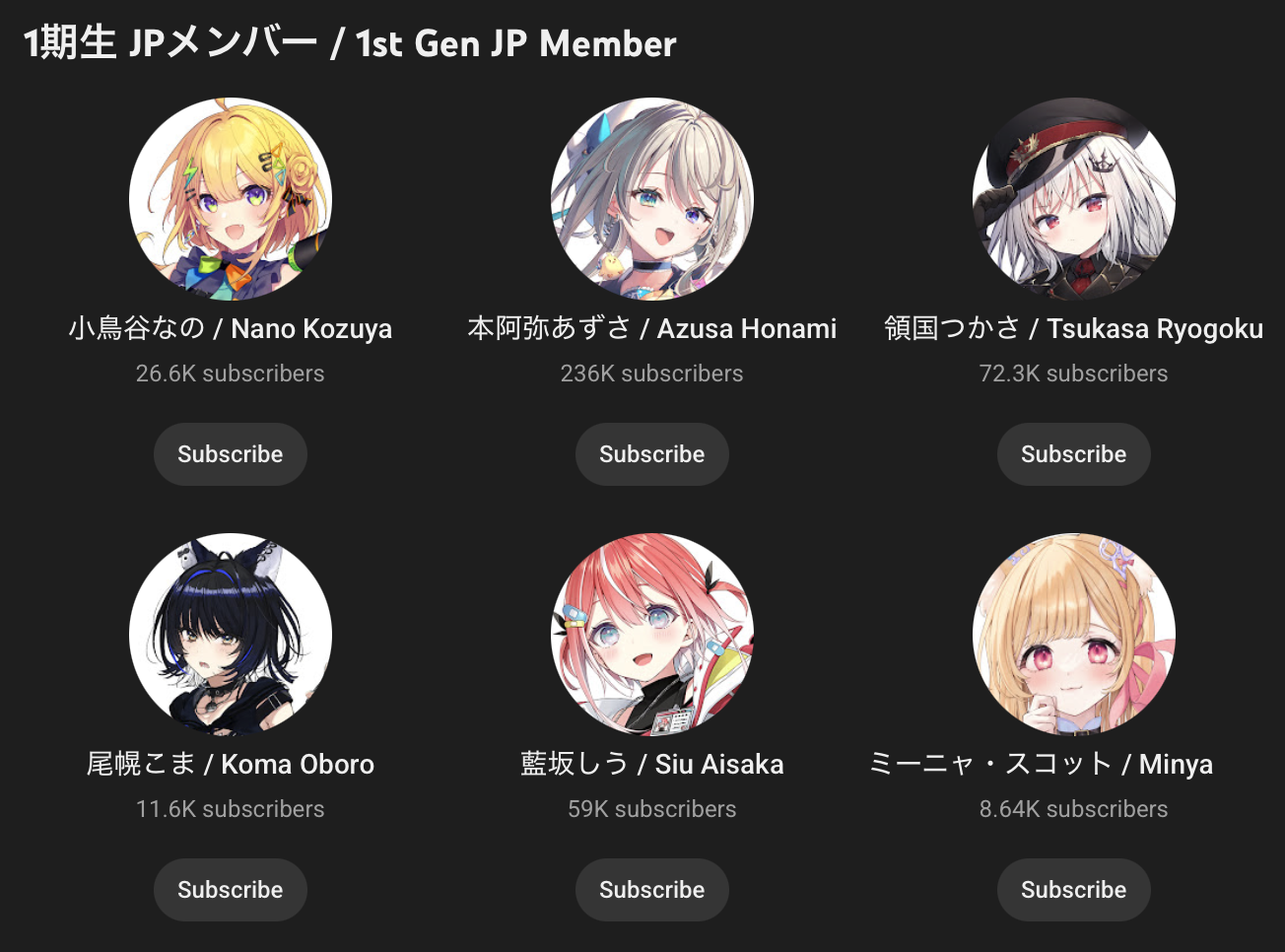Open Tsukasa Ryogoku's channel avatar
The height and width of the screenshot is (952, 1285).
(x=1074, y=199)
